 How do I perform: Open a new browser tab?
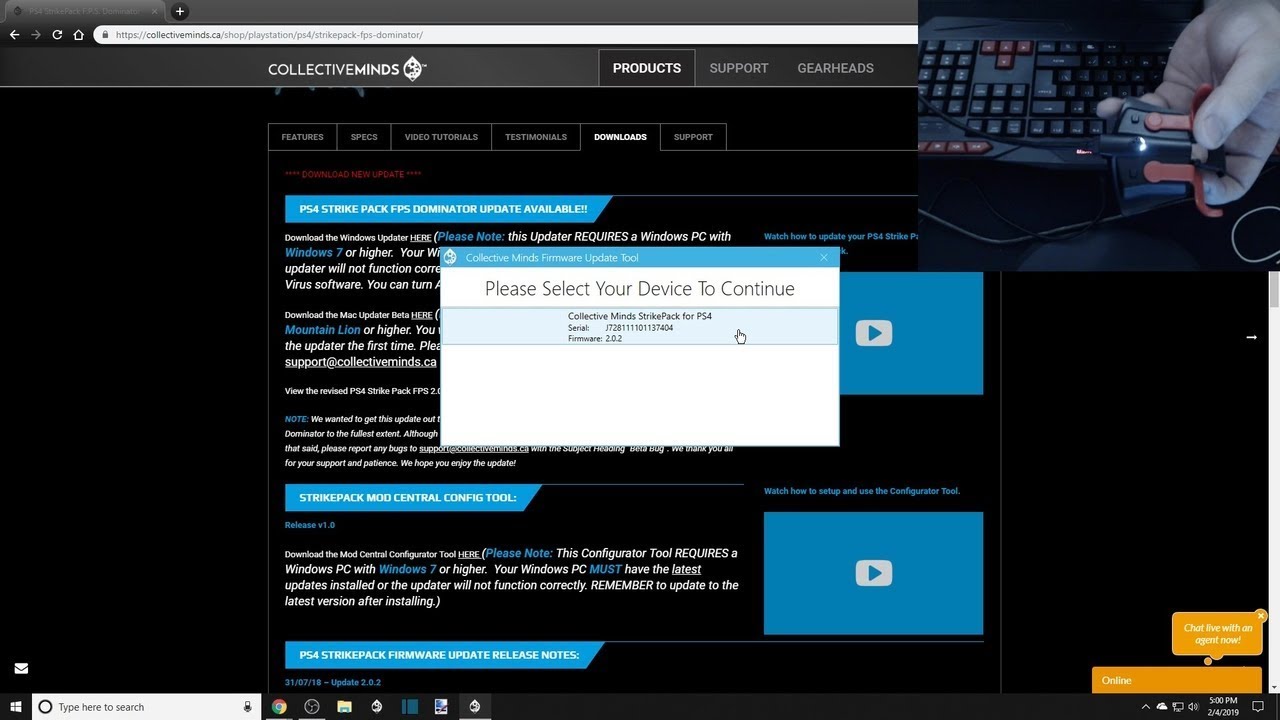click(180, 11)
